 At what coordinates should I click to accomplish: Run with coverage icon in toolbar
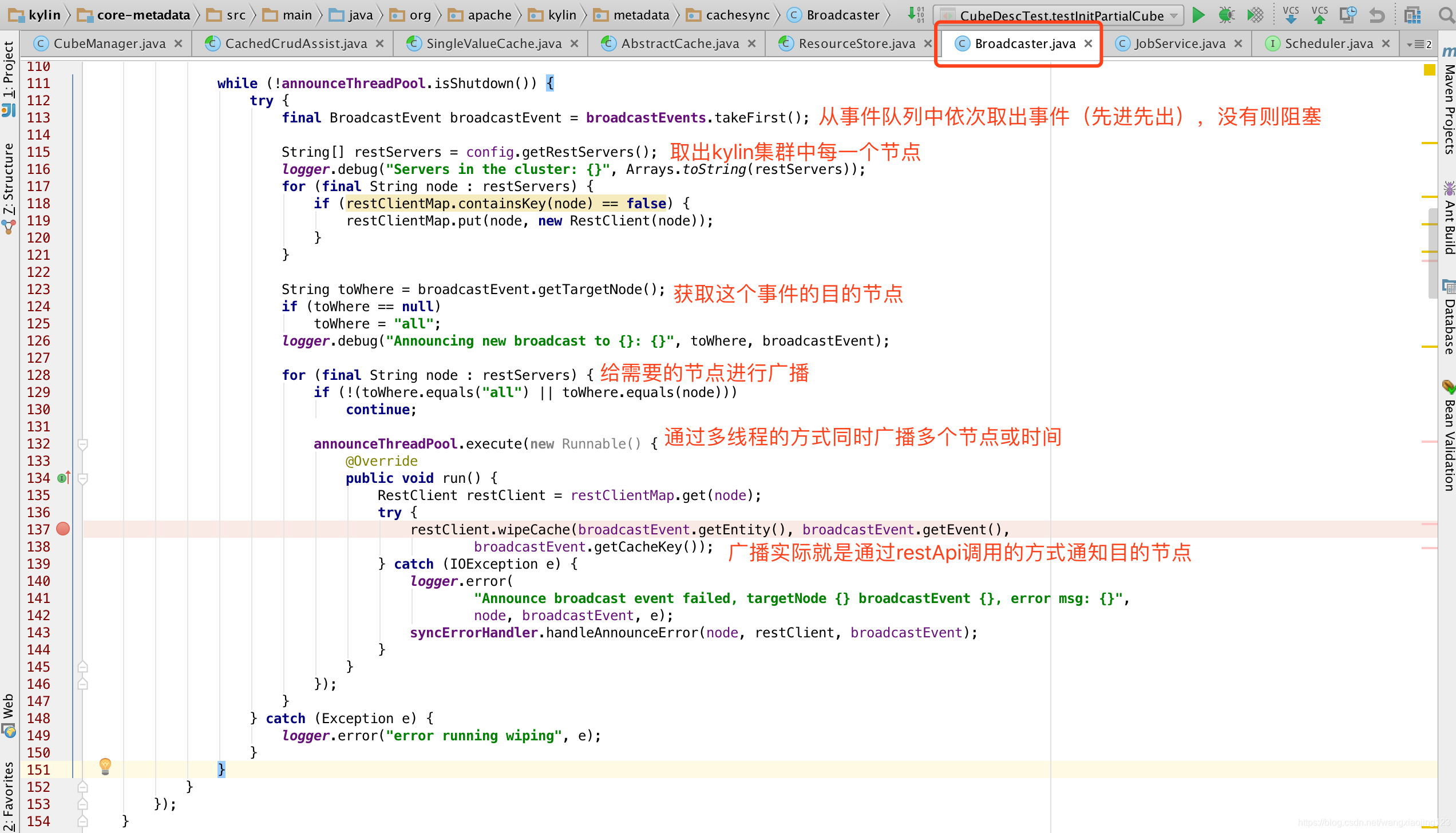click(x=1256, y=15)
